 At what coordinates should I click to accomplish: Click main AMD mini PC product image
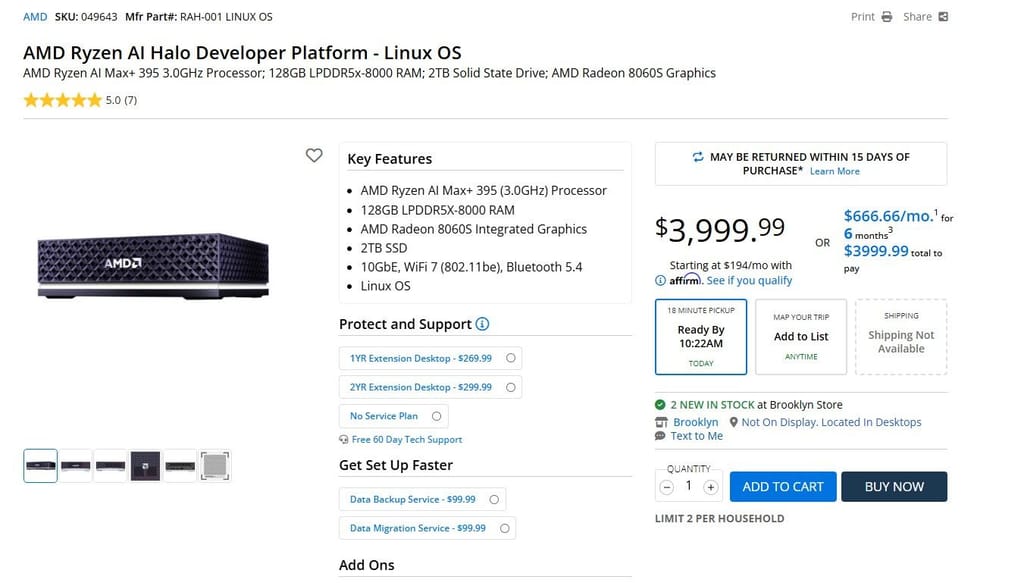point(153,266)
